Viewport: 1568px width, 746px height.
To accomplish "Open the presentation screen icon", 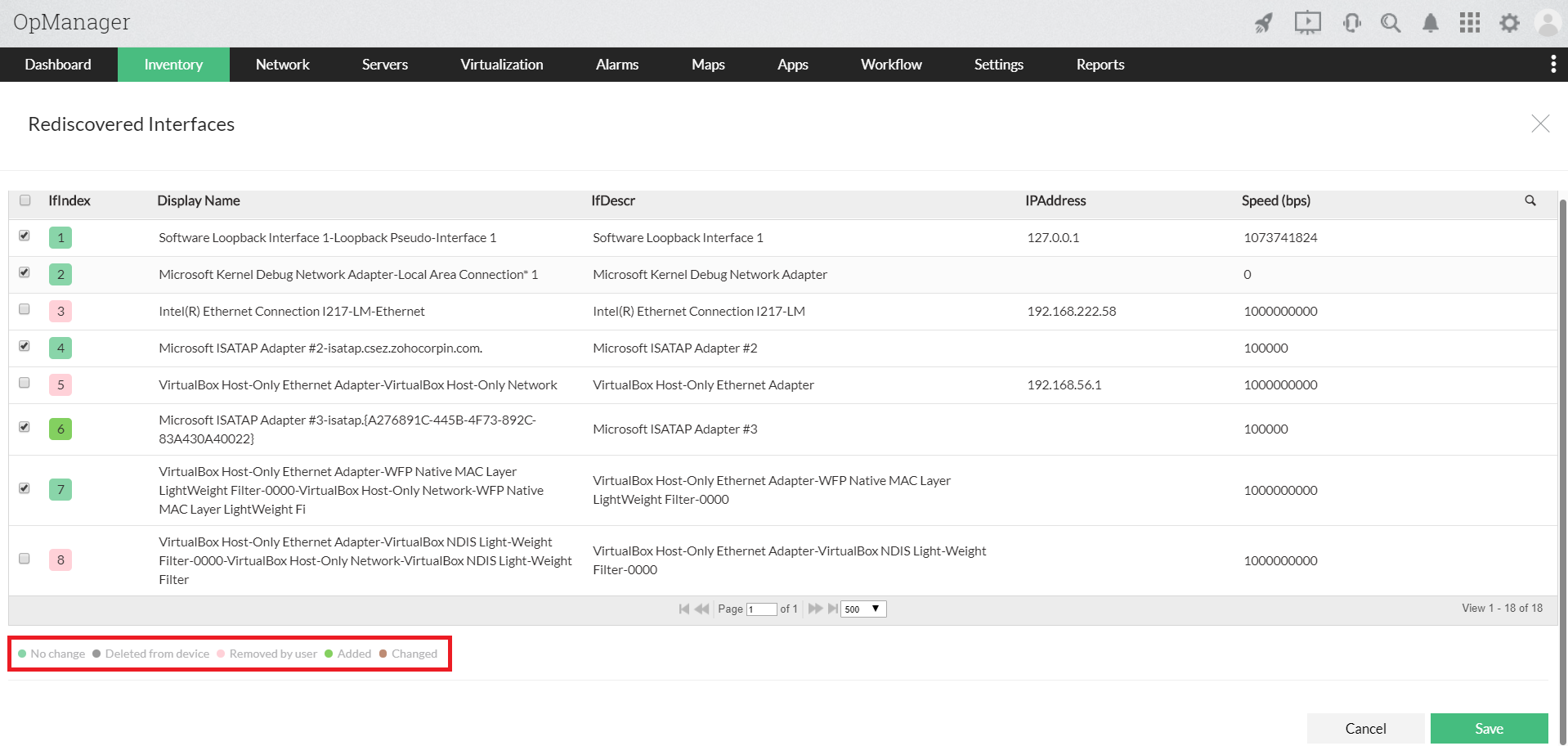I will (x=1308, y=23).
